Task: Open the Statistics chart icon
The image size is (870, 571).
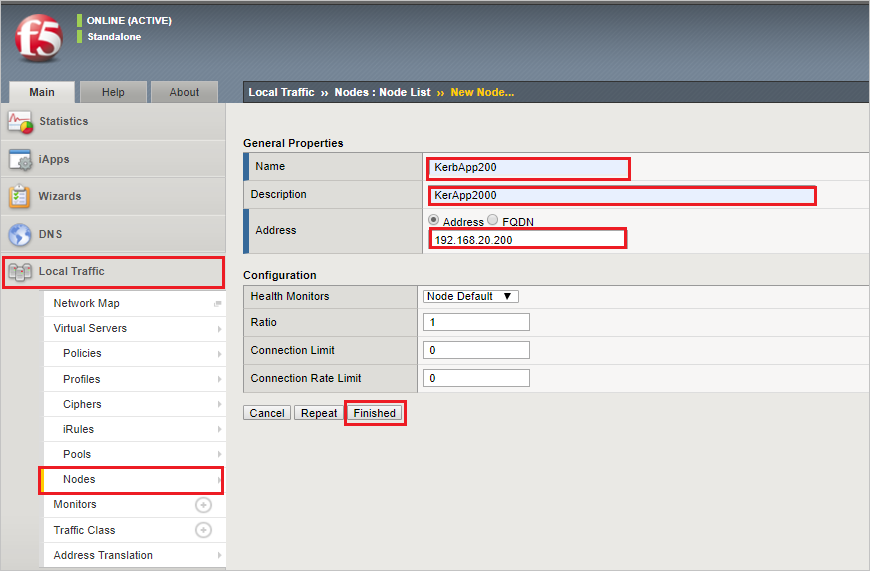Action: [x=20, y=122]
